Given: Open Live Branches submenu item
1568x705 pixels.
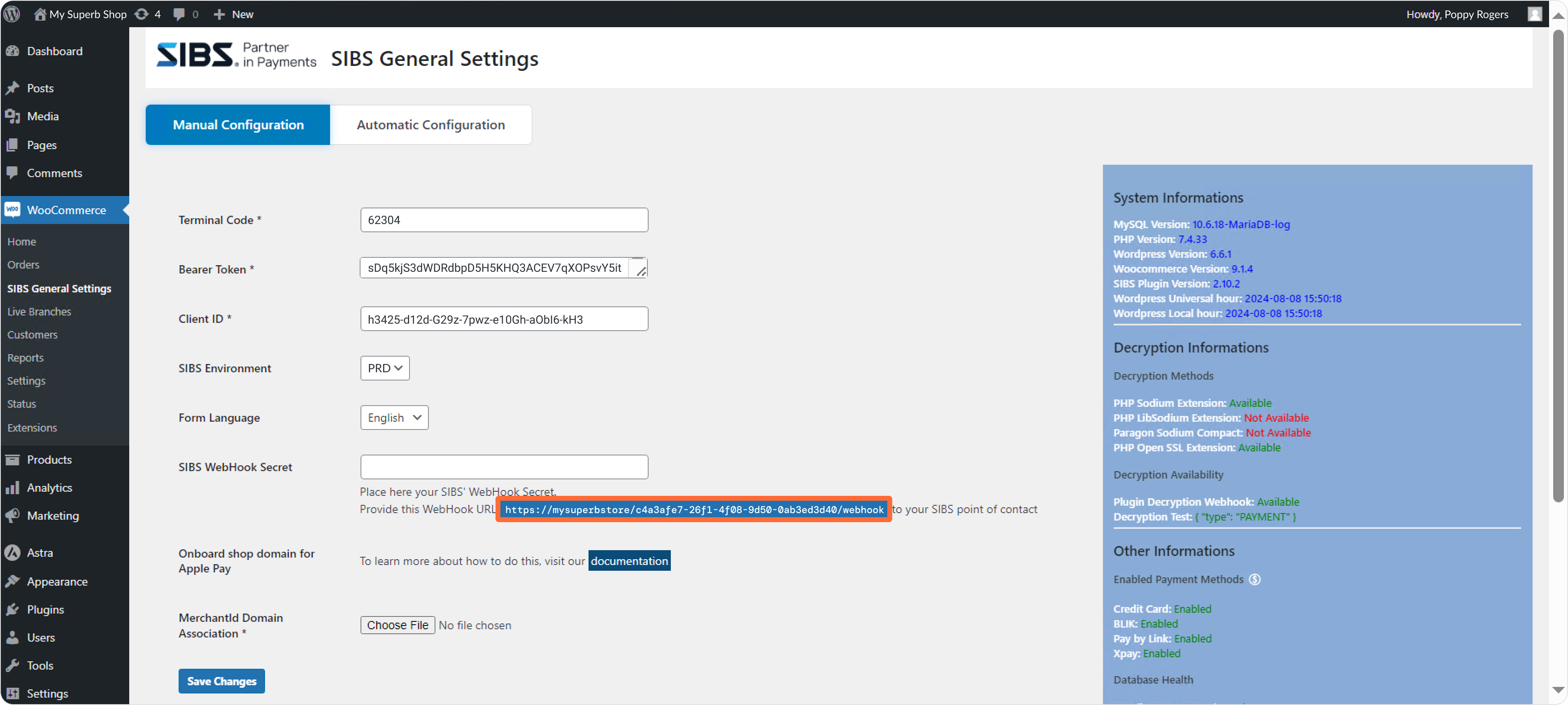Looking at the screenshot, I should 39,312.
